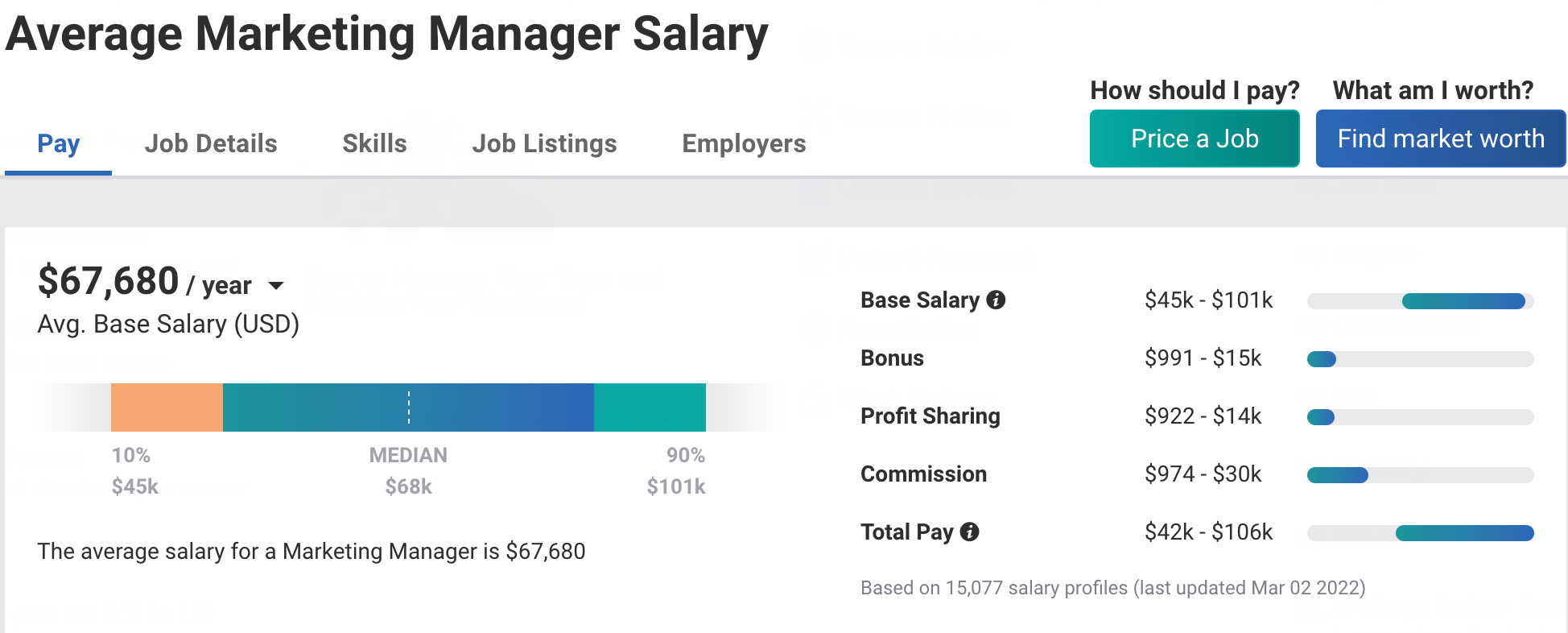1568x633 pixels.
Task: Switch to the Pay tab
Action: [58, 144]
